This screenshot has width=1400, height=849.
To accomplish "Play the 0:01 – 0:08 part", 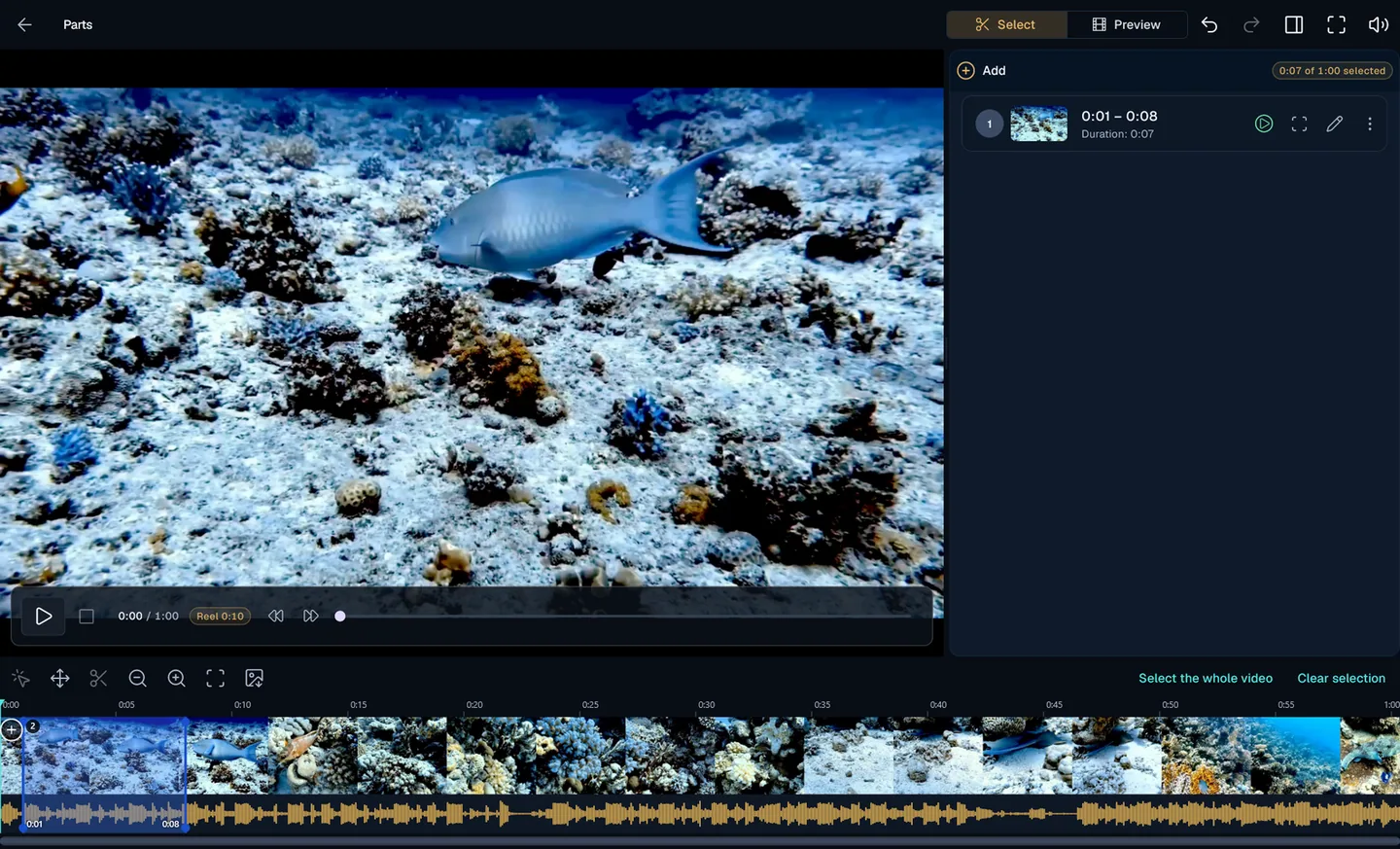I will tap(1264, 124).
